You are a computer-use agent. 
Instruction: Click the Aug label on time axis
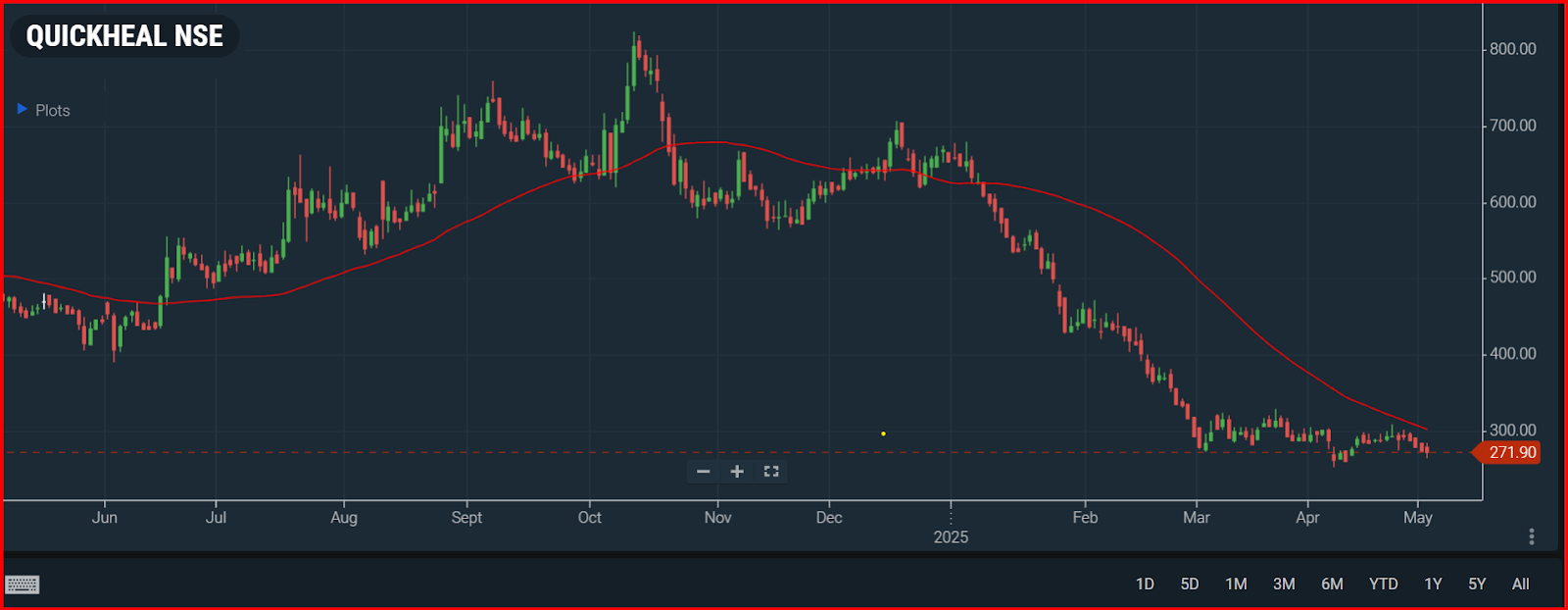[x=344, y=518]
